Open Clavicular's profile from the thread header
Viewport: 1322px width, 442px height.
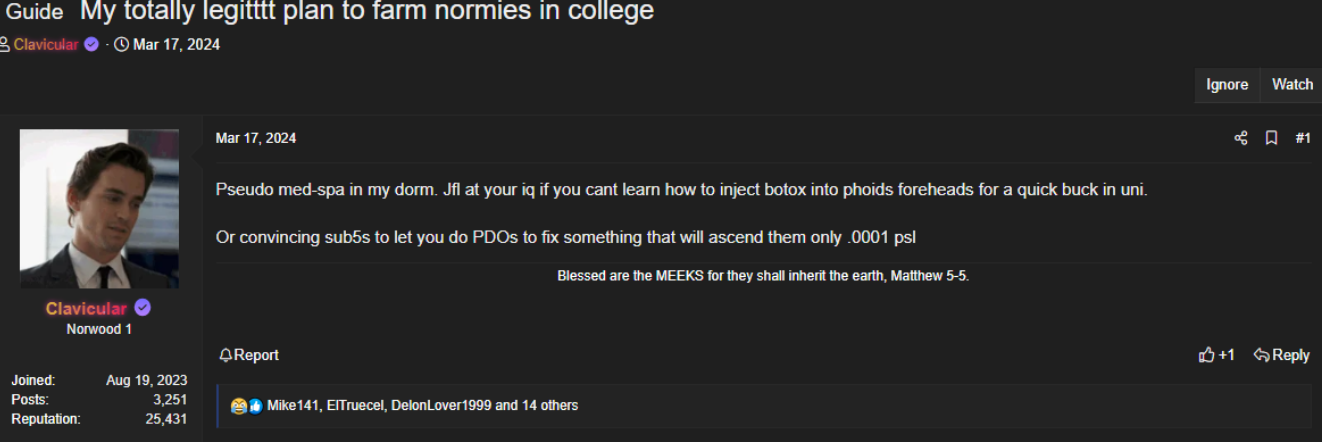point(46,44)
